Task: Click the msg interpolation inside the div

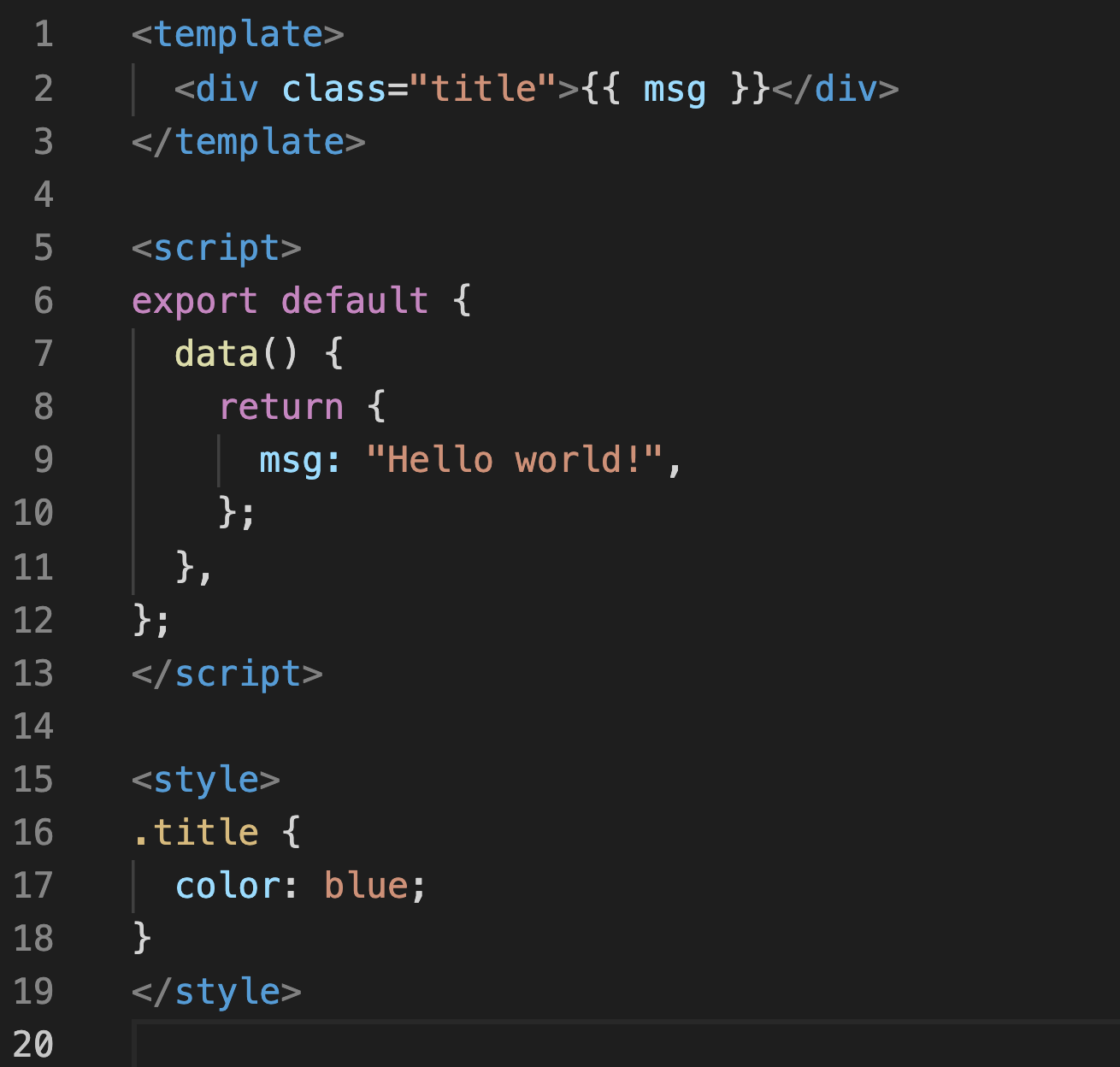Action: pos(674,87)
